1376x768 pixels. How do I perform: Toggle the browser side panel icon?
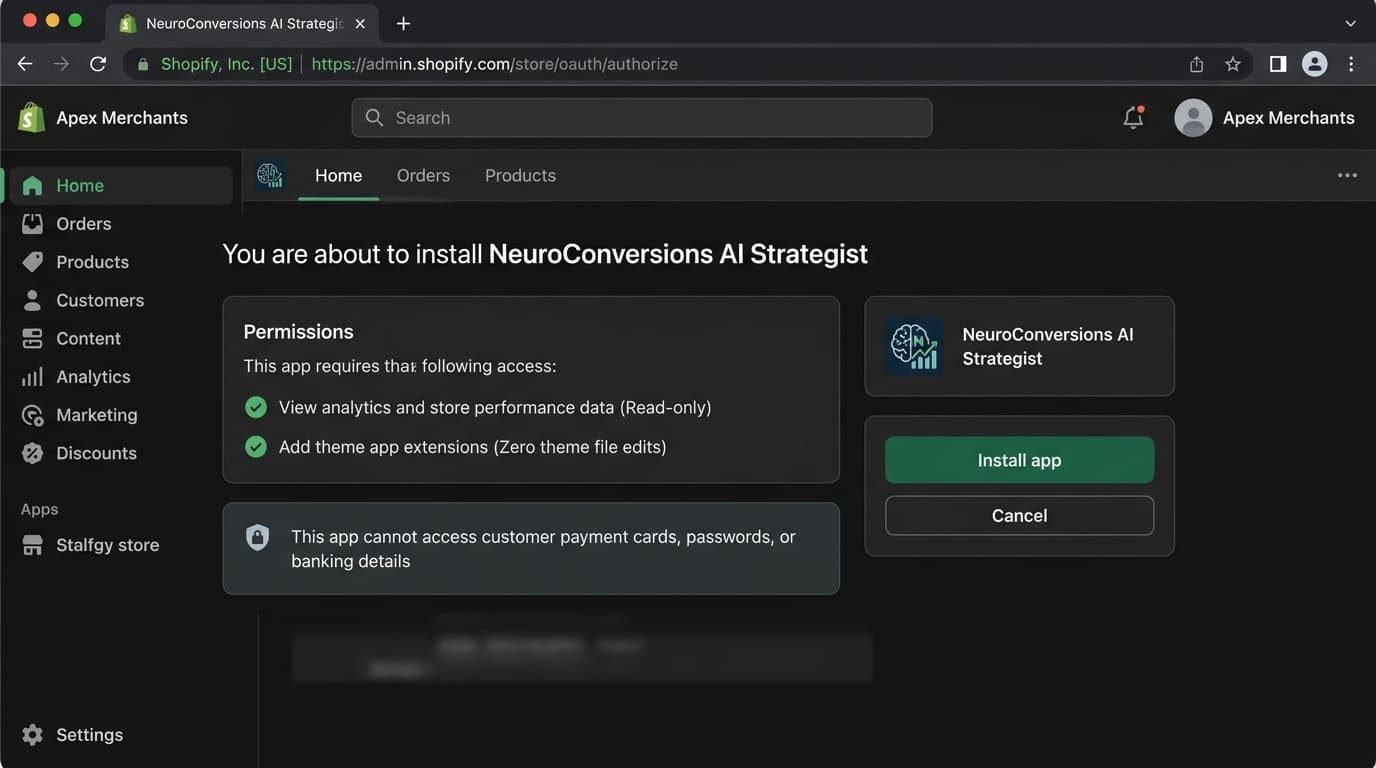click(x=1278, y=64)
